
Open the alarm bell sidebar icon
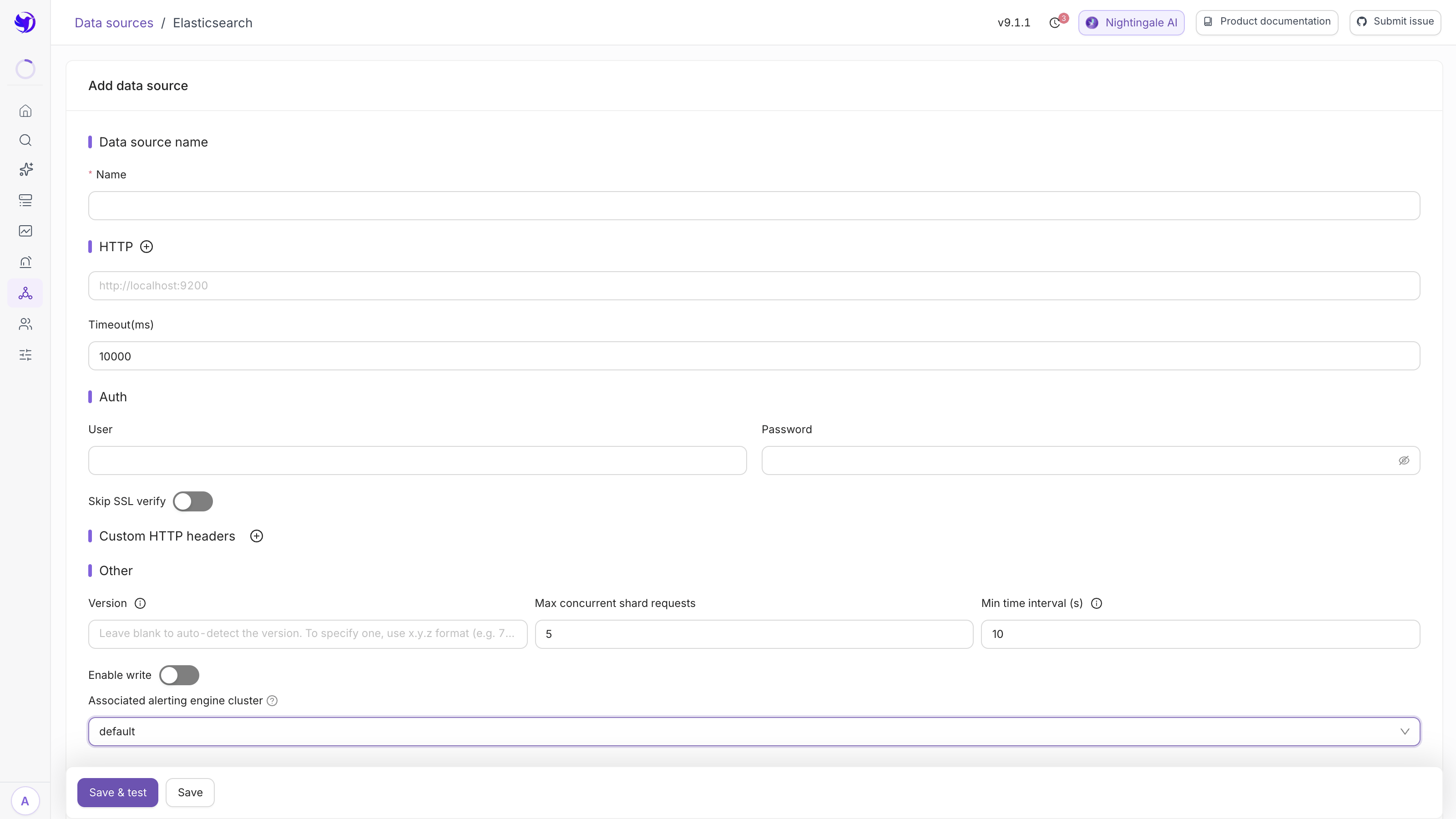pyautogui.click(x=25, y=262)
